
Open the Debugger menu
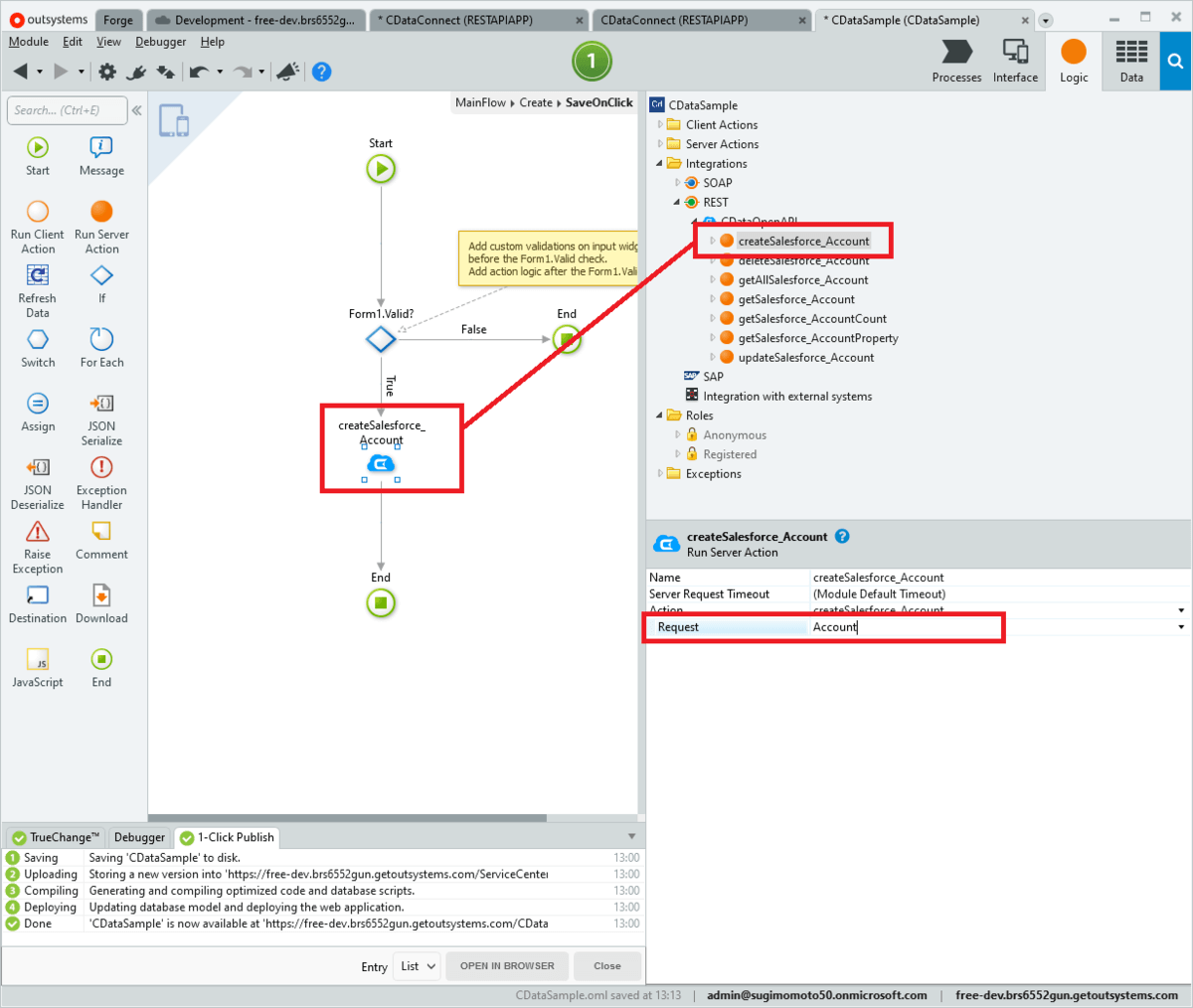click(160, 42)
